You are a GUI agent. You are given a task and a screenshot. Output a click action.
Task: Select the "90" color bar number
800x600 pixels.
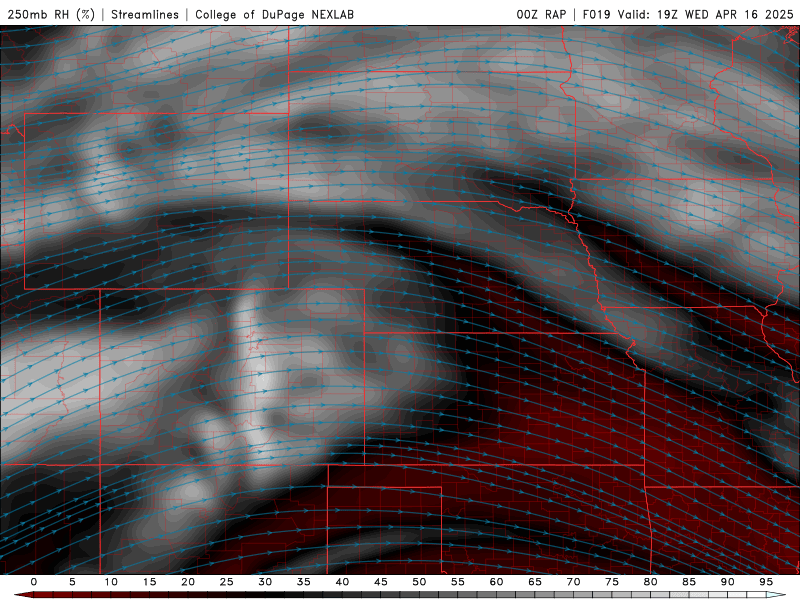click(727, 582)
